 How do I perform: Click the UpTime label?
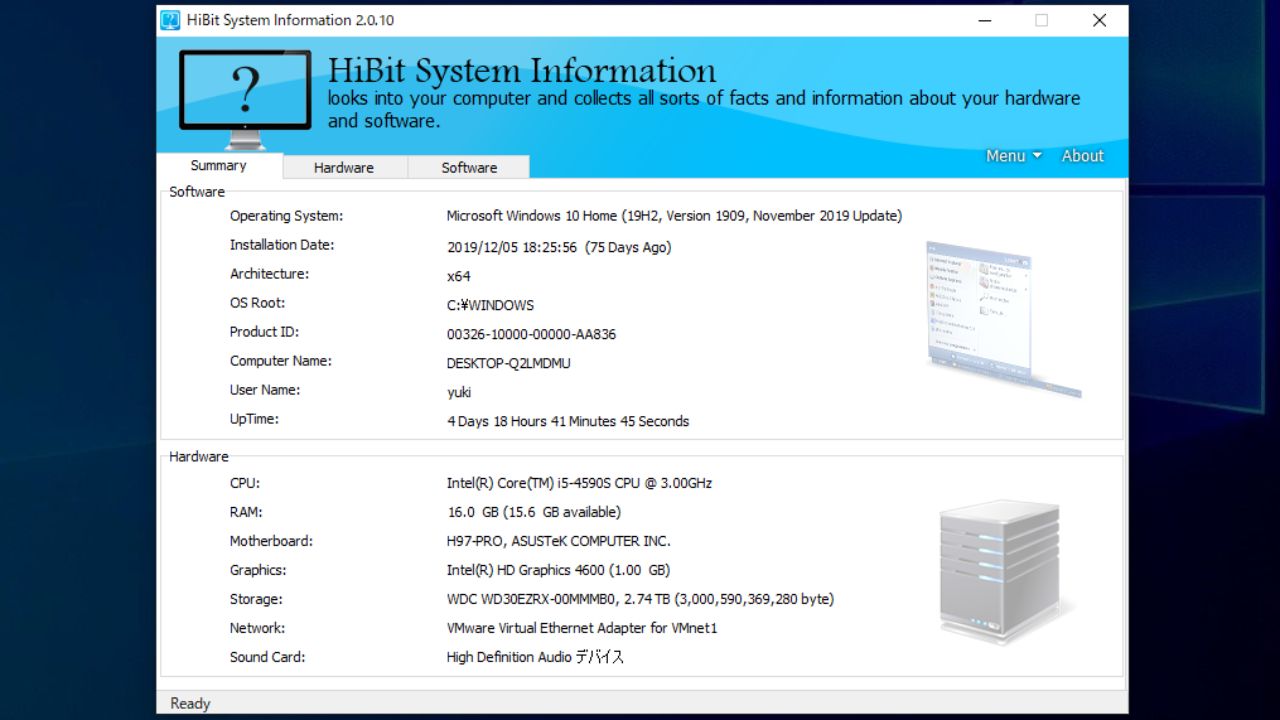click(254, 419)
